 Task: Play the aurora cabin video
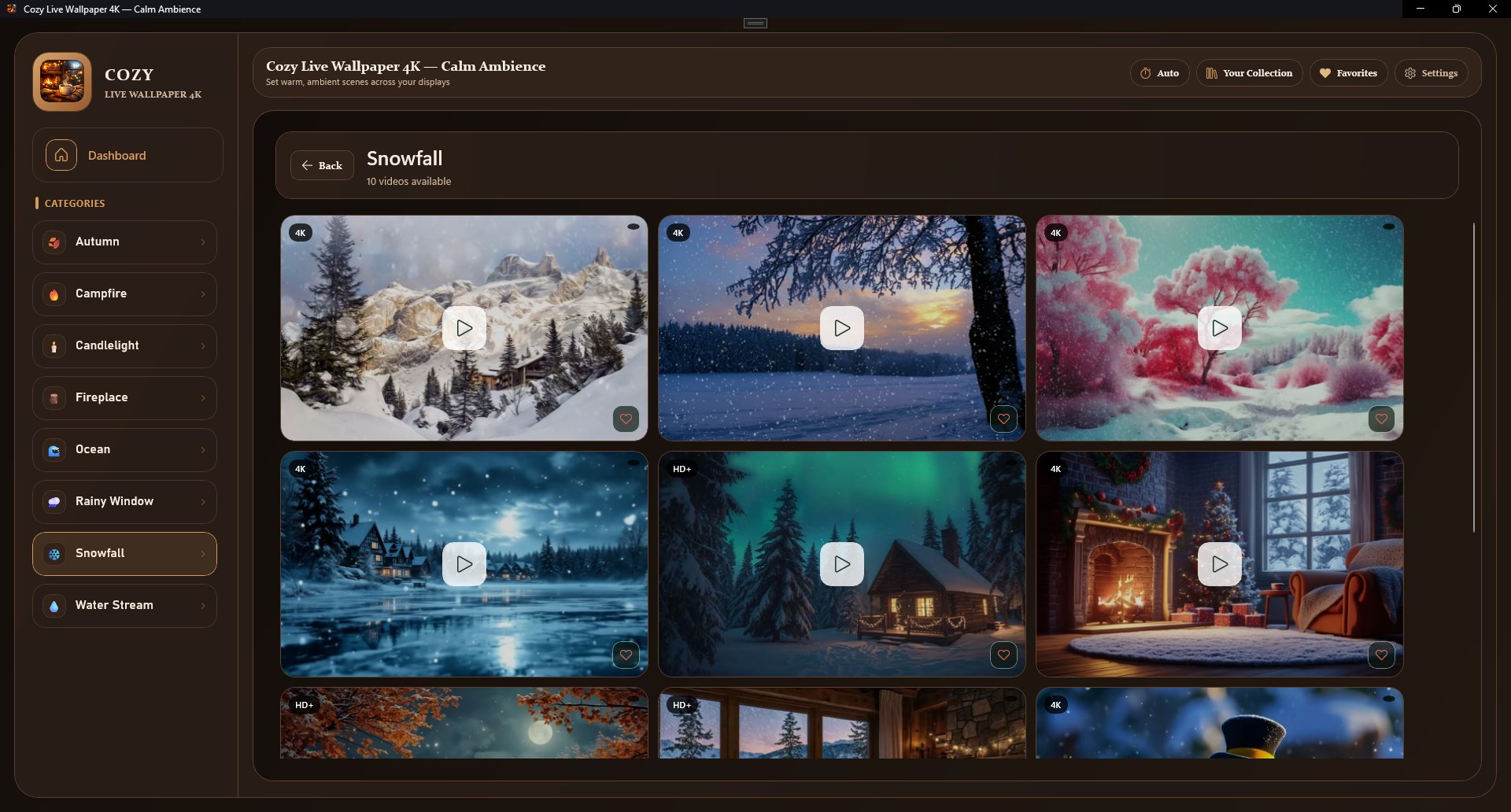[x=842, y=564]
